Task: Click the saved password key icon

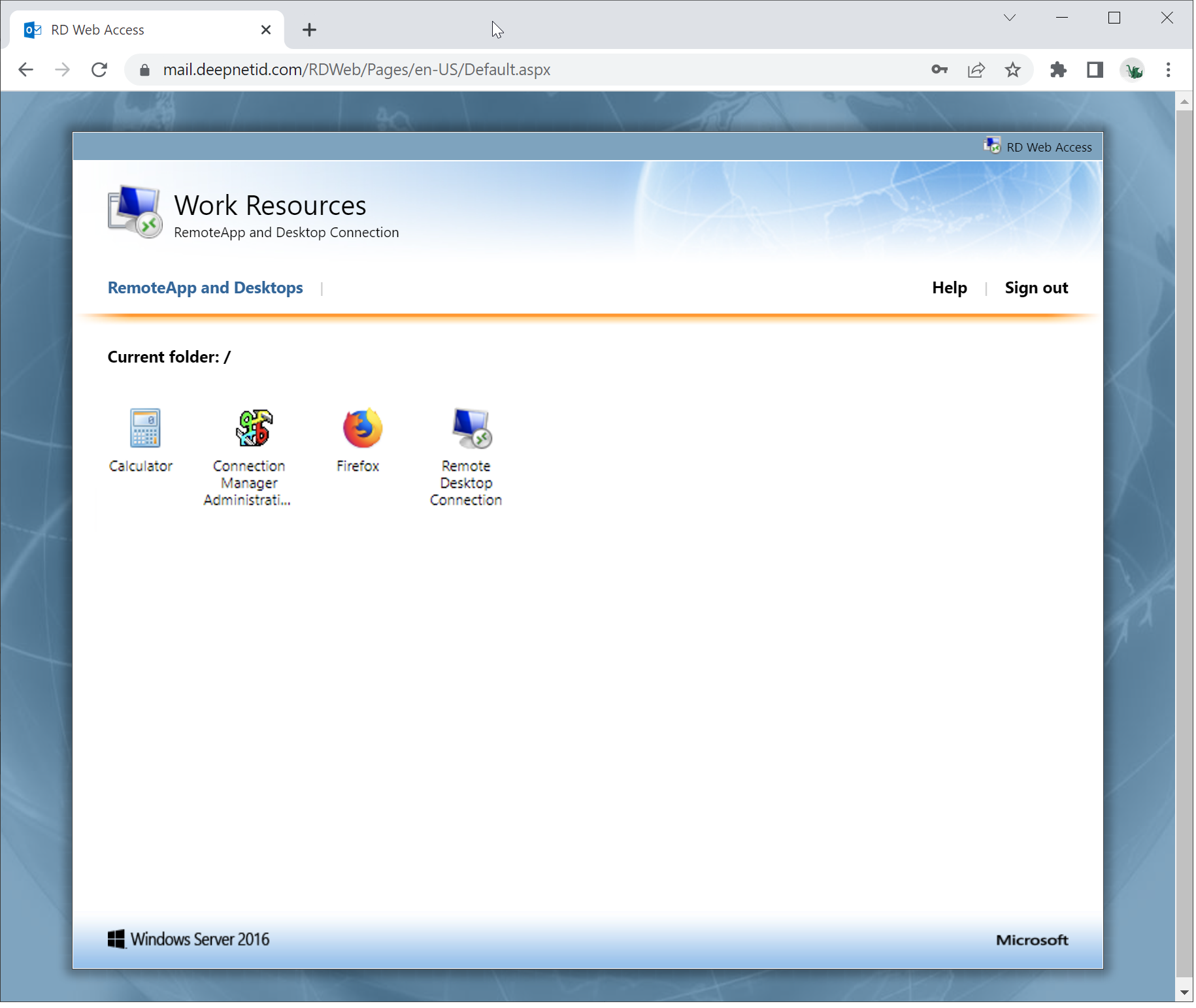Action: (x=939, y=70)
